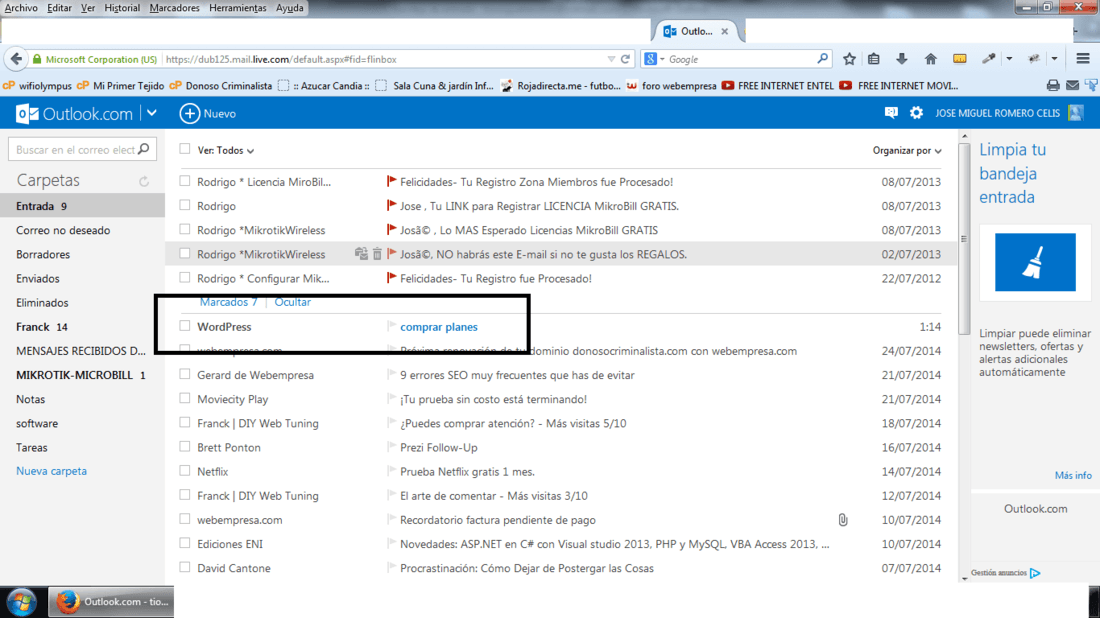Image resolution: width=1100 pixels, height=618 pixels.
Task: Click the Más info link
Action: [x=1073, y=475]
